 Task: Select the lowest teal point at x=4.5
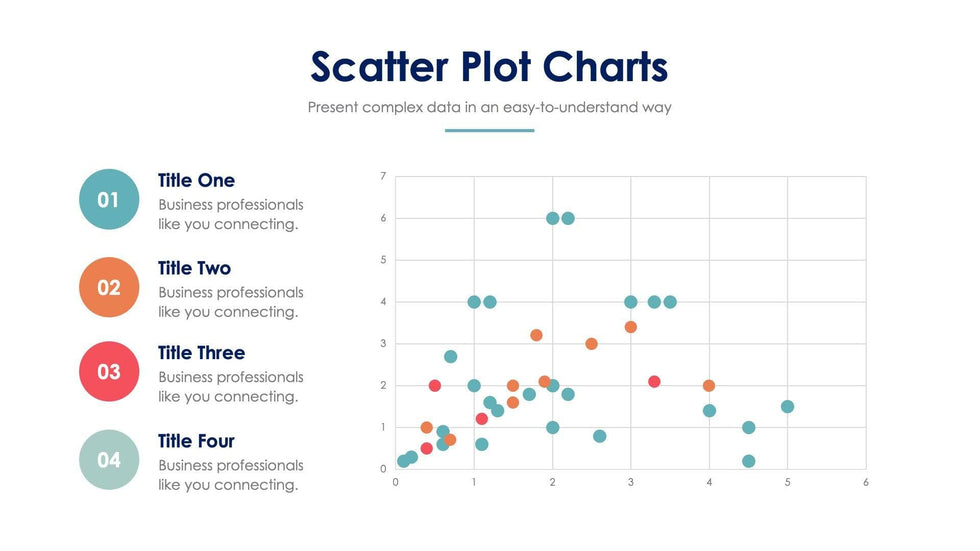coord(748,461)
